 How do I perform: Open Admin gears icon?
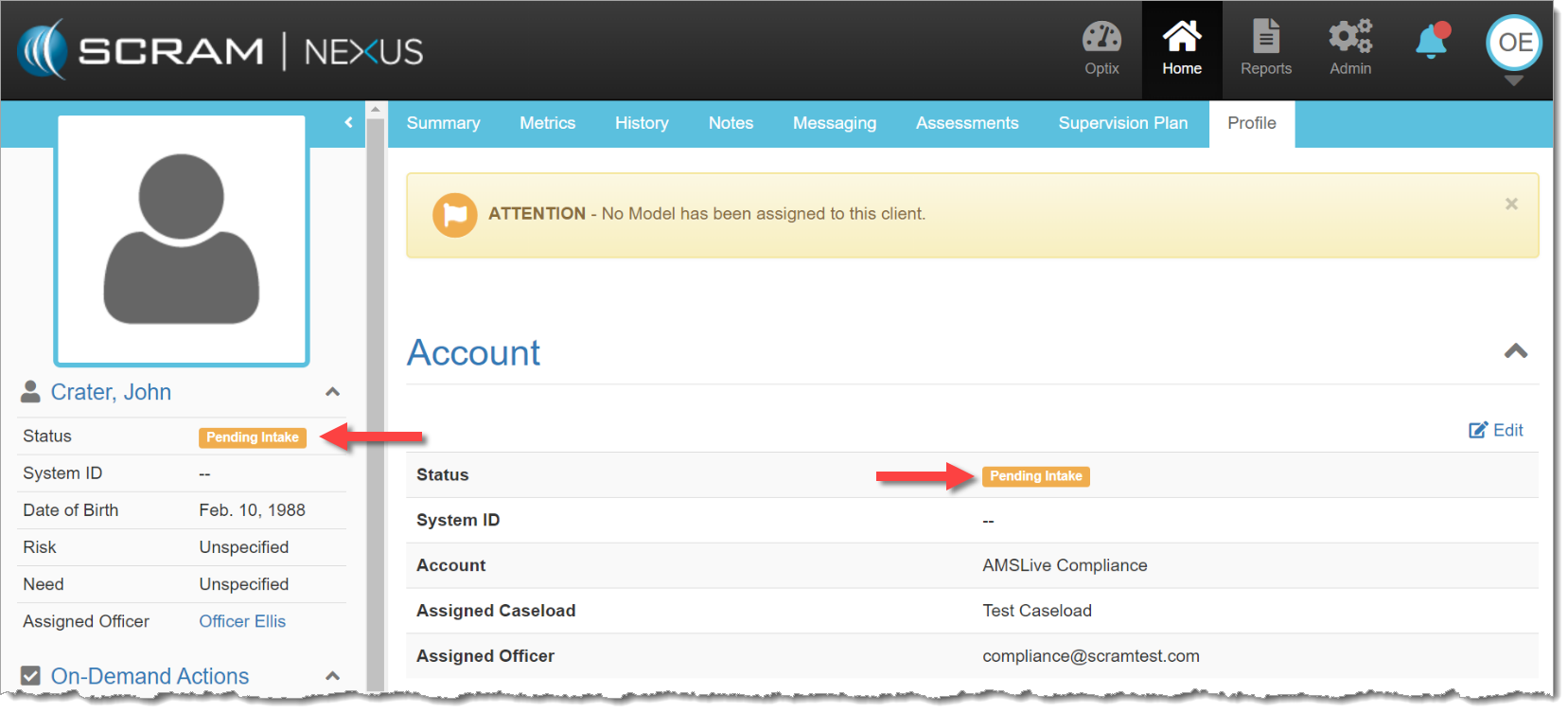pyautogui.click(x=1349, y=38)
